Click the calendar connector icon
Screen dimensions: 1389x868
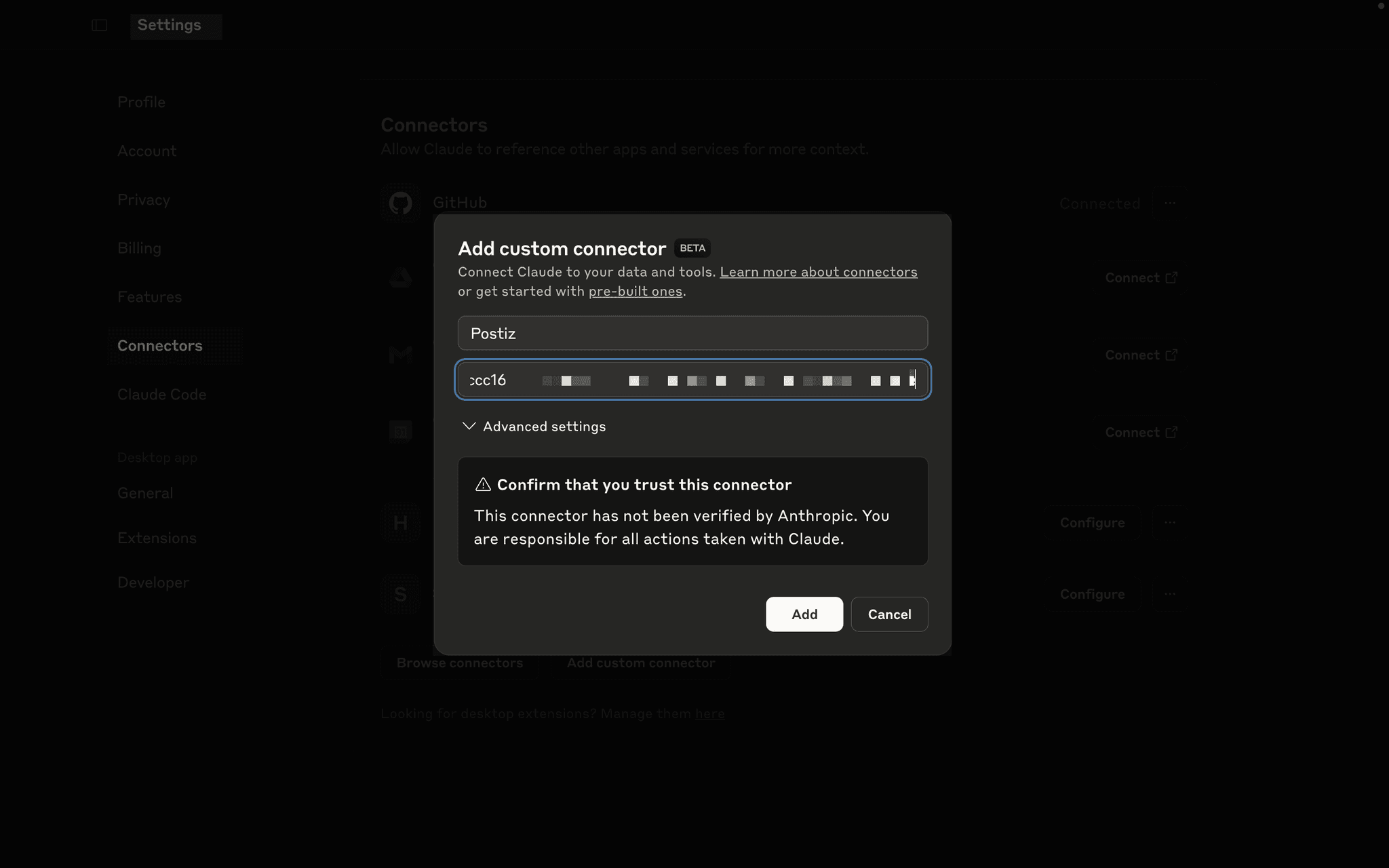coord(401,432)
